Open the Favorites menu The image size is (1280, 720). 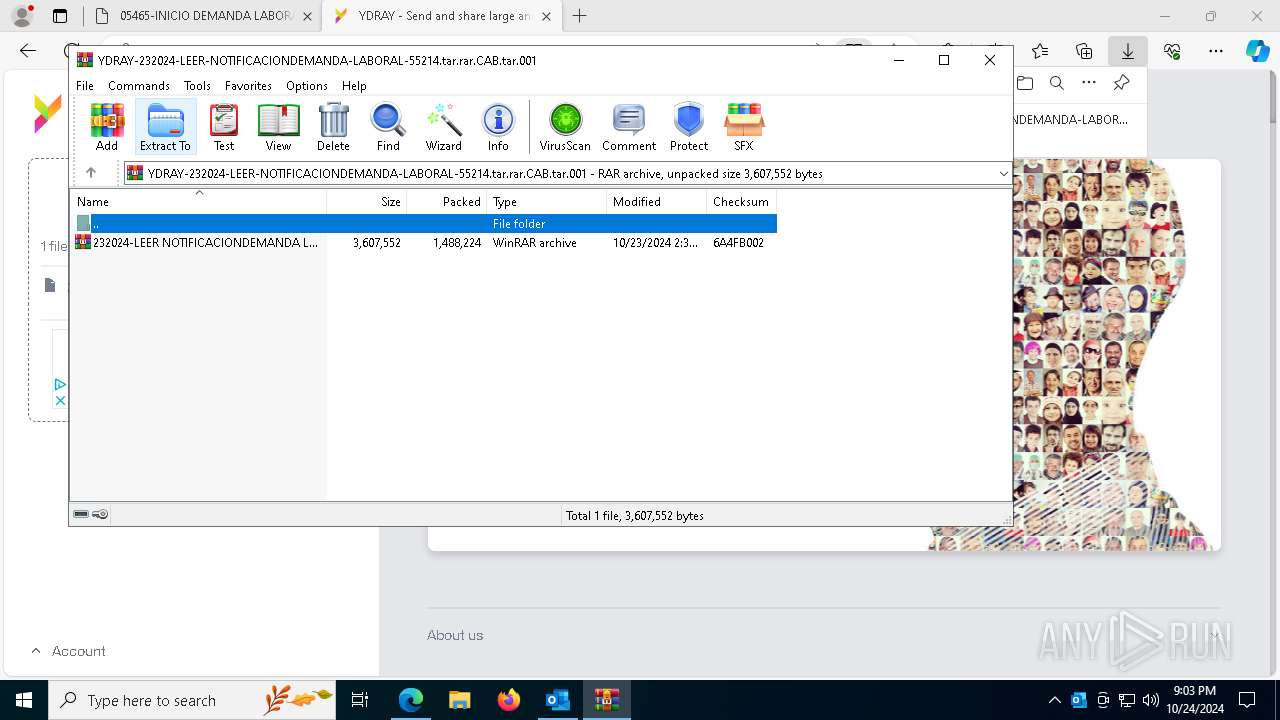pos(248,86)
